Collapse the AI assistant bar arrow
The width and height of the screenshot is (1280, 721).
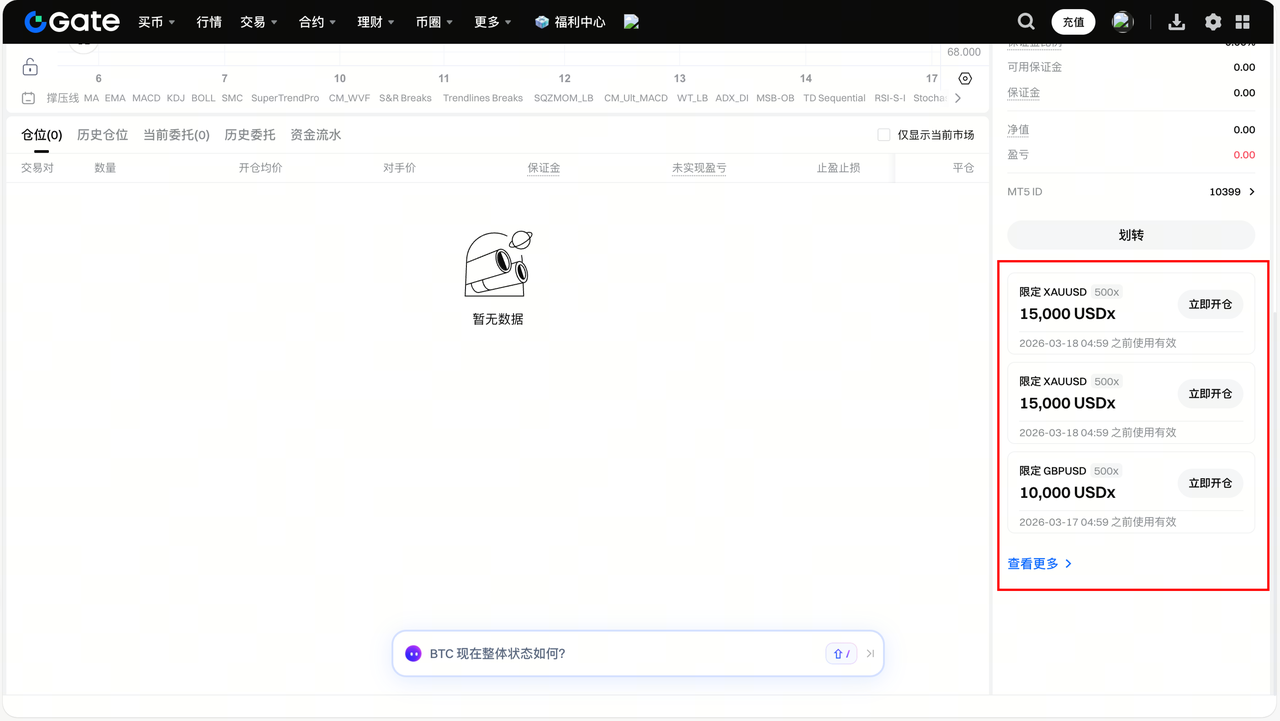coord(870,654)
